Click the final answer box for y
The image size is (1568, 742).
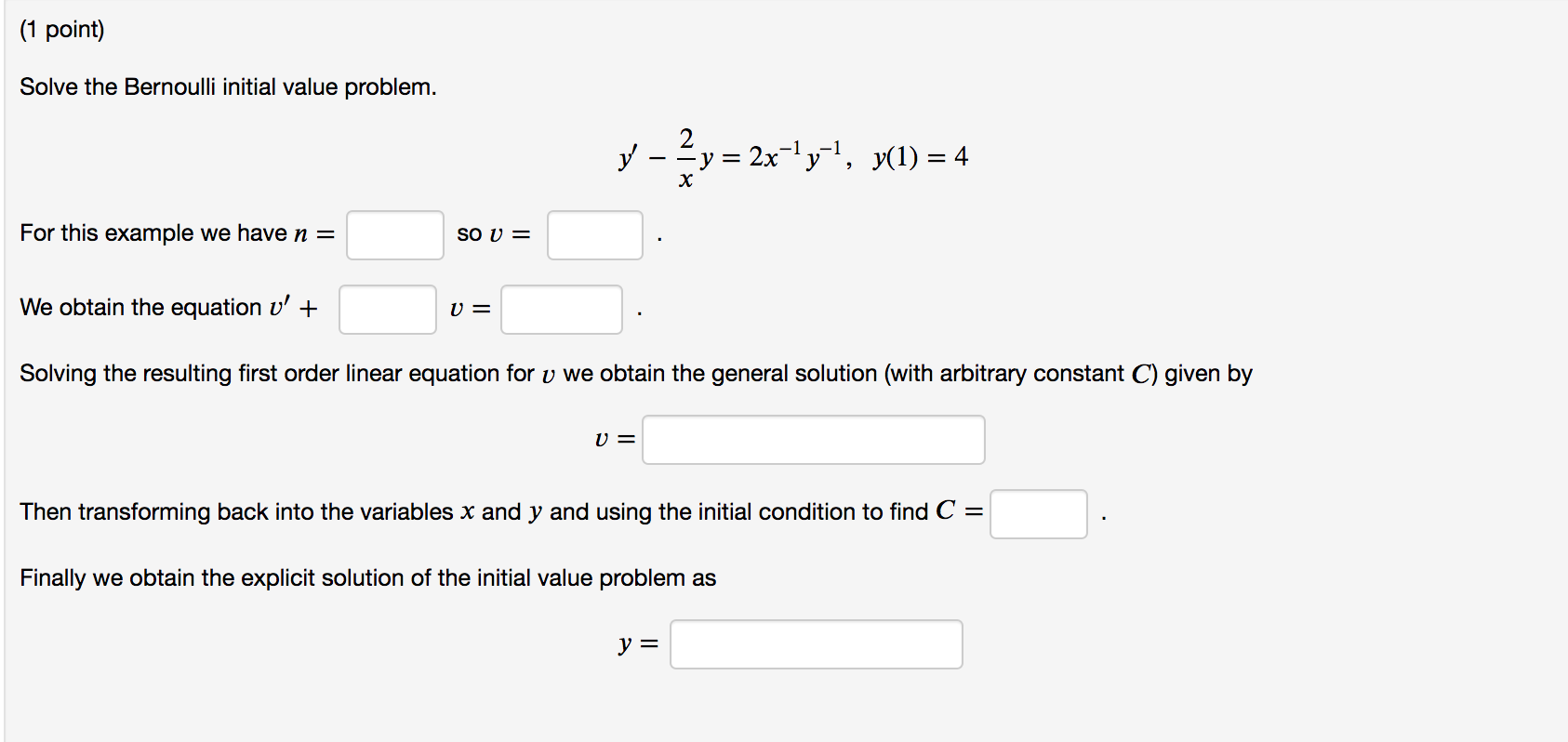[x=816, y=643]
